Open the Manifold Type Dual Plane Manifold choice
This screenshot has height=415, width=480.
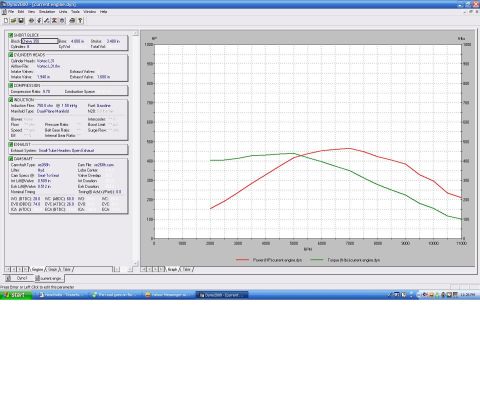53,111
